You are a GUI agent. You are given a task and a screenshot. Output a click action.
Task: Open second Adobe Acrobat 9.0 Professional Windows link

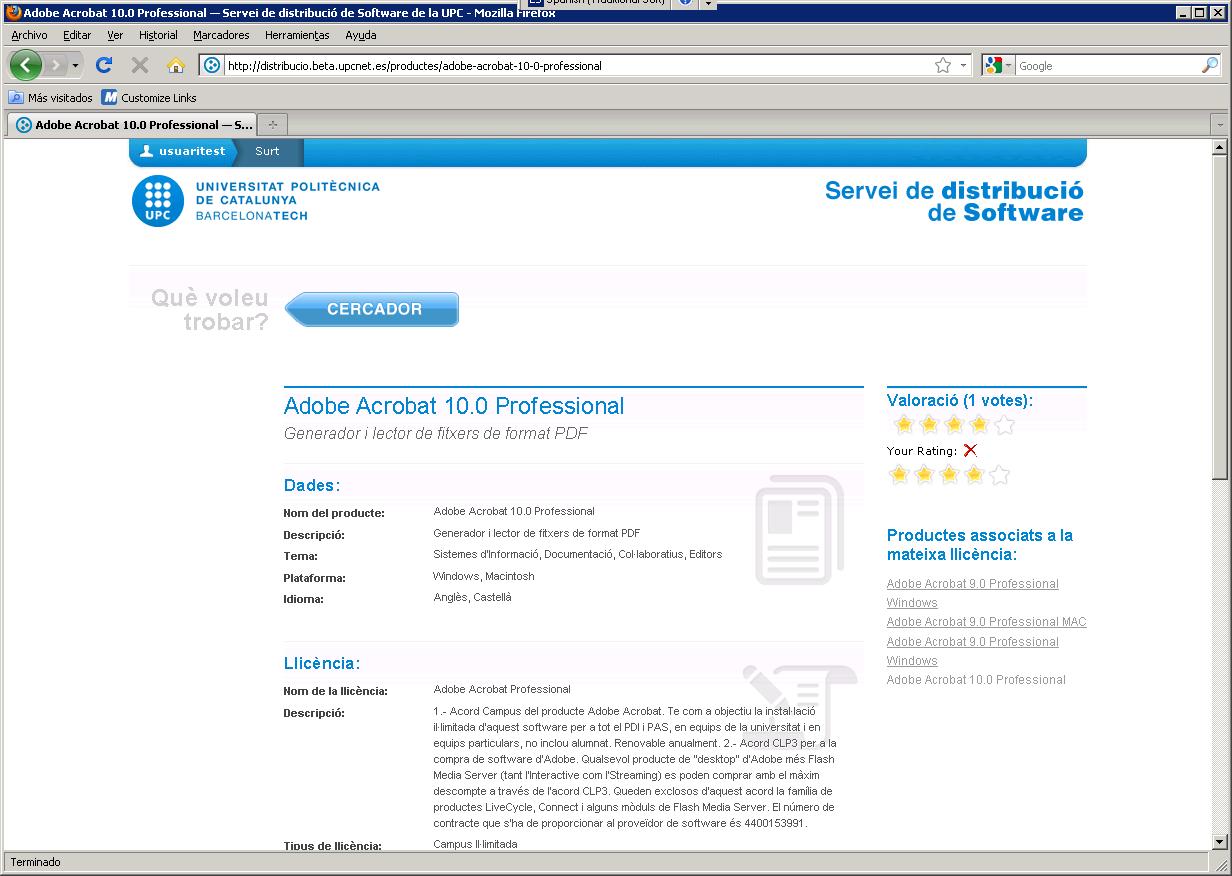coord(972,651)
